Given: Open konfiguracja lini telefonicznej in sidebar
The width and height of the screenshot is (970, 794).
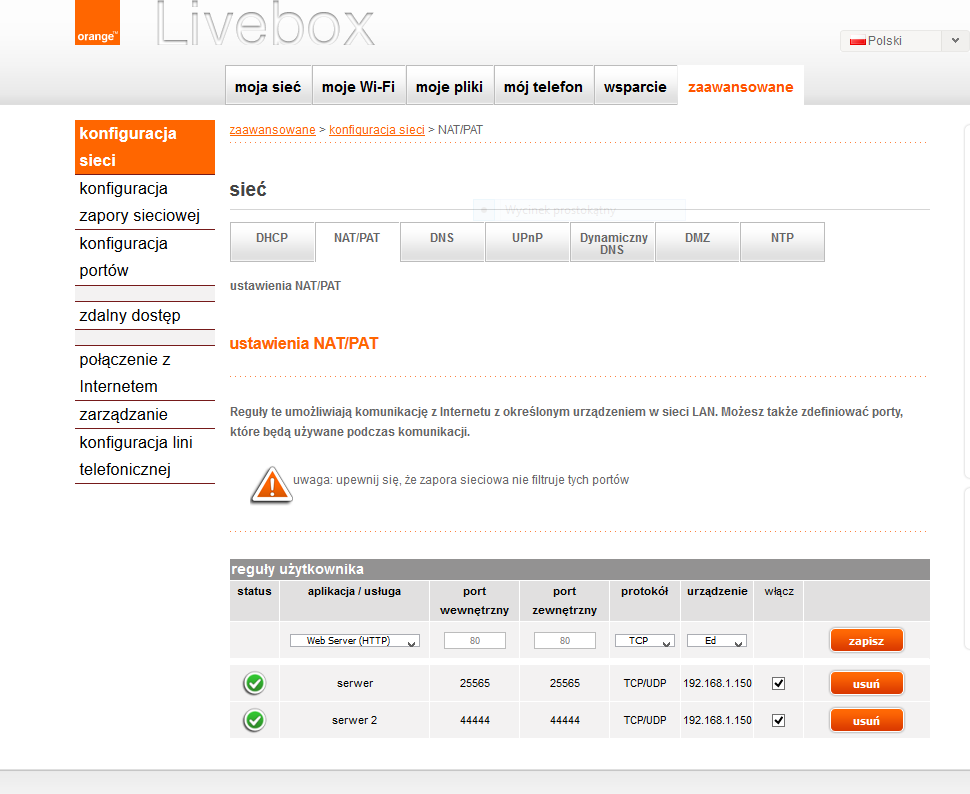Looking at the screenshot, I should pos(145,455).
